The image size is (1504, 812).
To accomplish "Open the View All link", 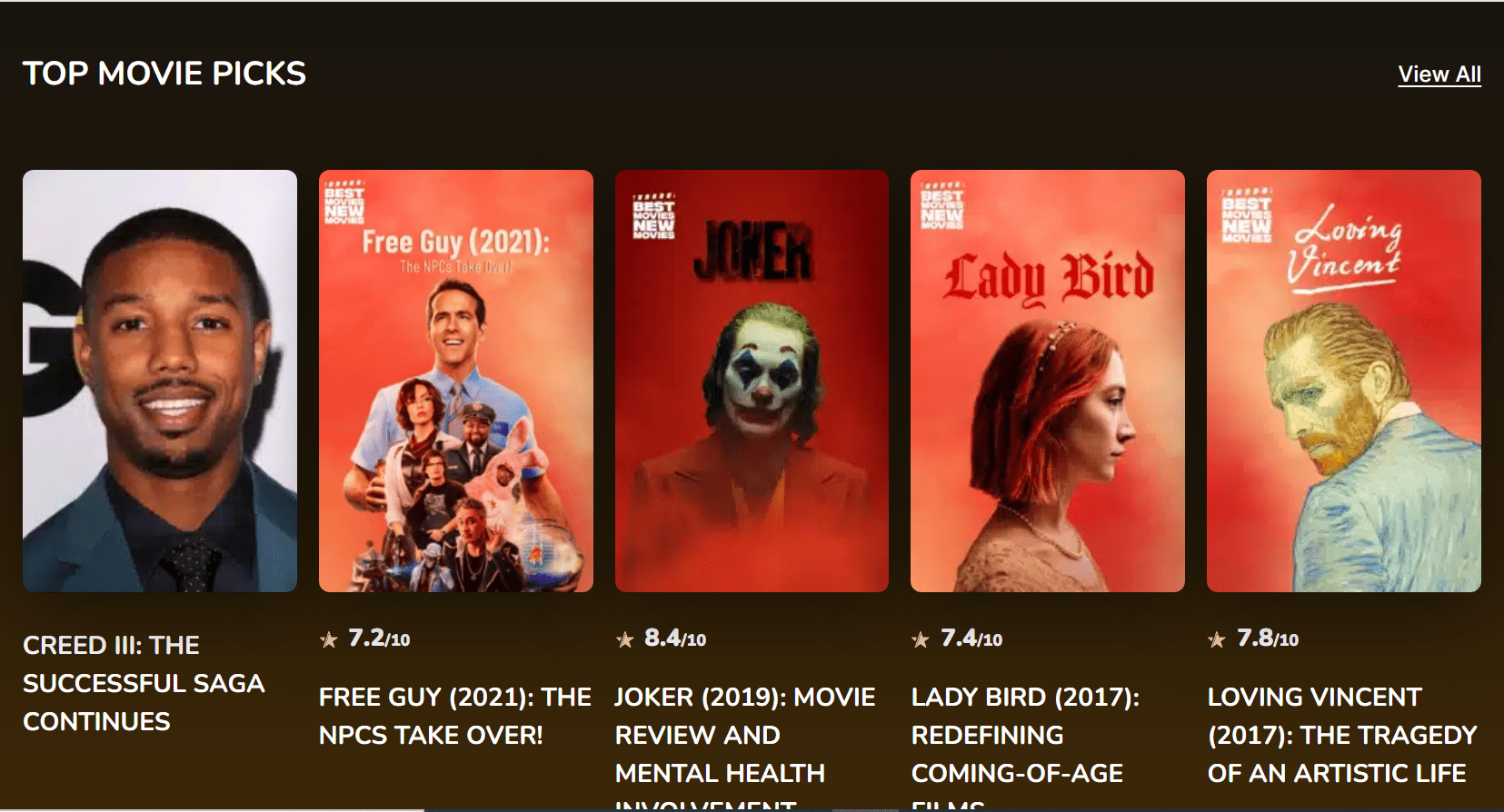I will (x=1439, y=74).
